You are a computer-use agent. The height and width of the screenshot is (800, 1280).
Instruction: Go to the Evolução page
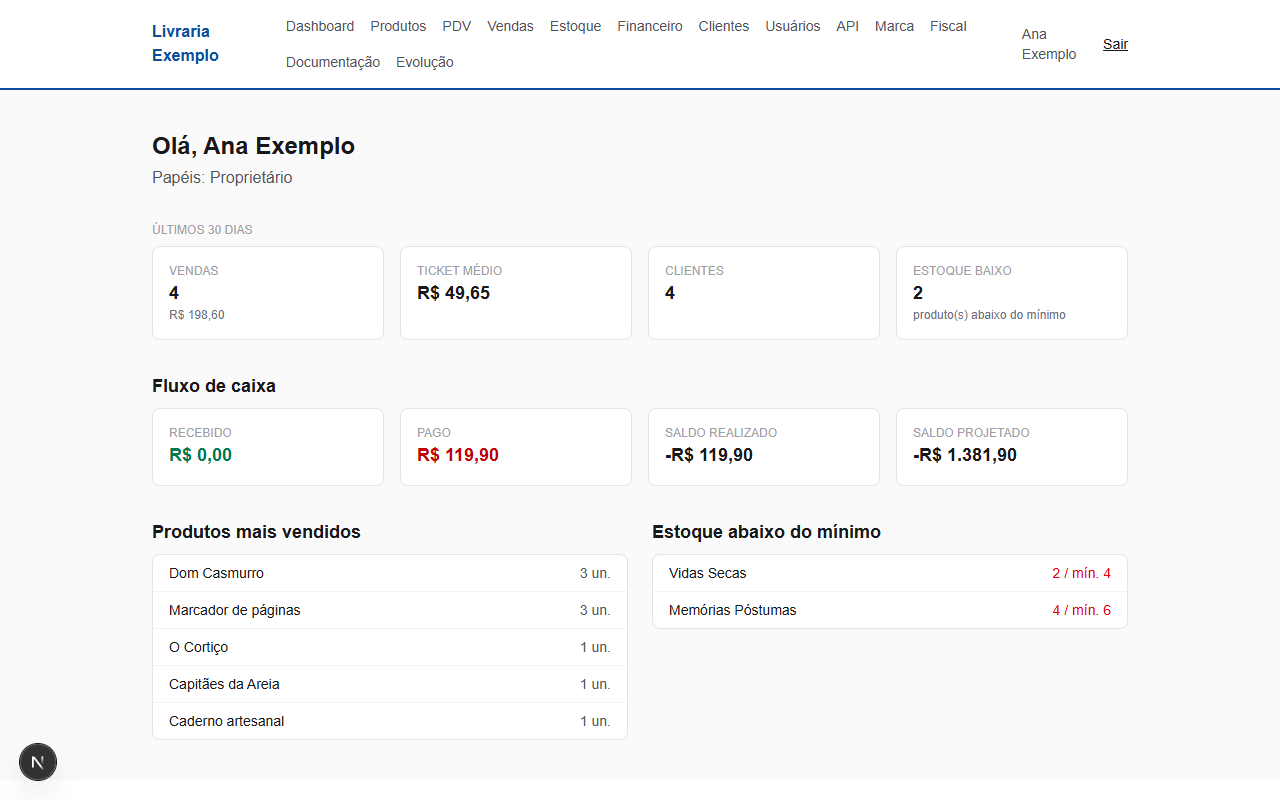(x=425, y=62)
